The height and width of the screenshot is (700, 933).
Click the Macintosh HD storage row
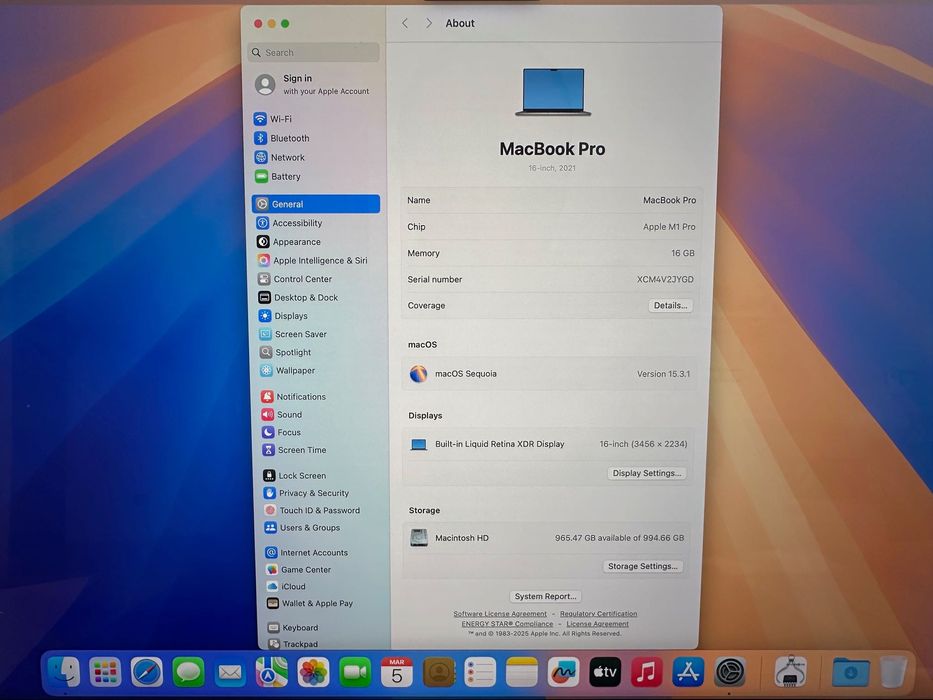[548, 538]
